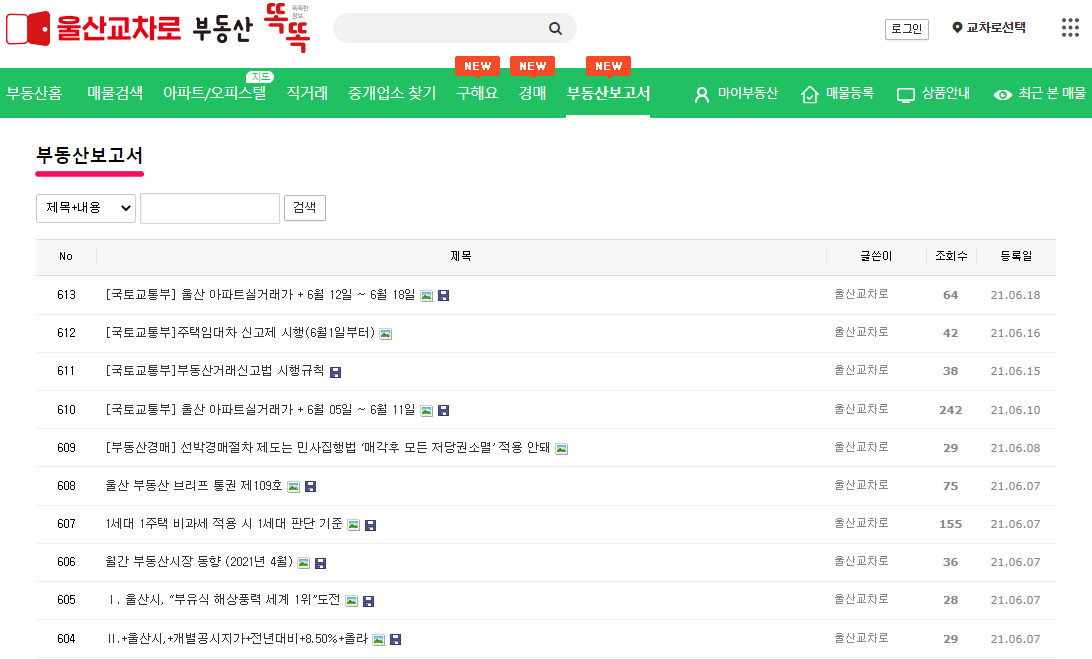Viewport: 1092px width, 659px height.
Task: Open post 울산 아파트실거래가 6월 12일~6월 18일
Action: click(x=260, y=295)
